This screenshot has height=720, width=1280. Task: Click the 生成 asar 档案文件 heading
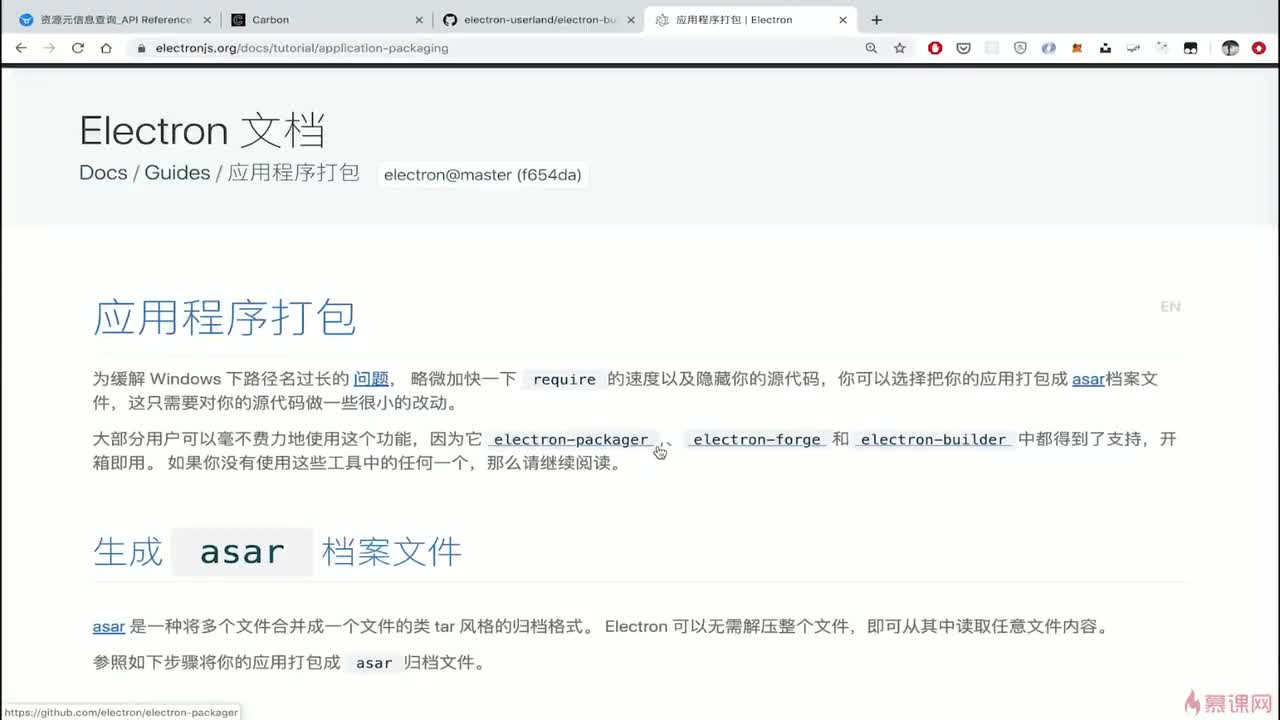pos(277,552)
